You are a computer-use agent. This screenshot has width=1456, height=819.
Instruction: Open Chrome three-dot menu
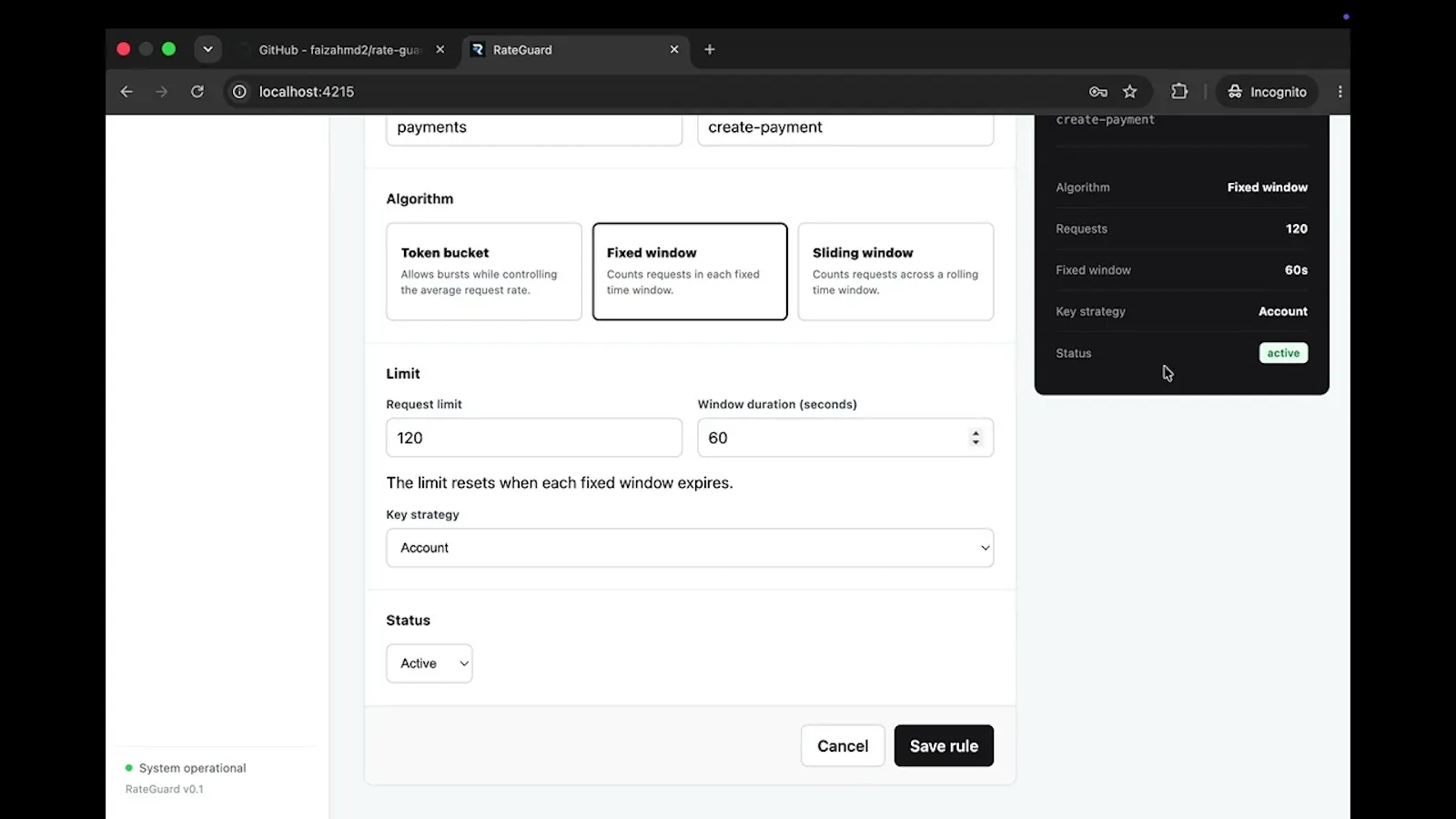point(1340,91)
